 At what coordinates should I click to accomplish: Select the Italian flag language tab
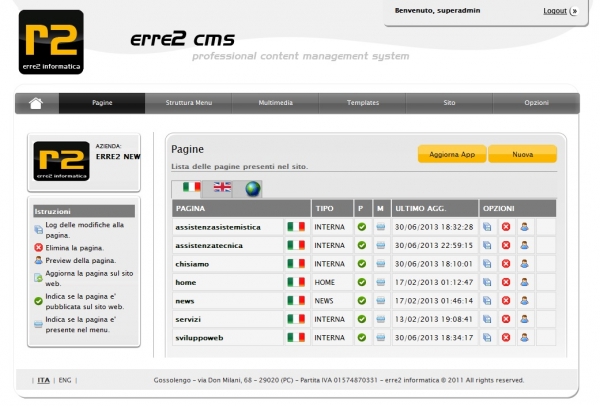pyautogui.click(x=191, y=187)
